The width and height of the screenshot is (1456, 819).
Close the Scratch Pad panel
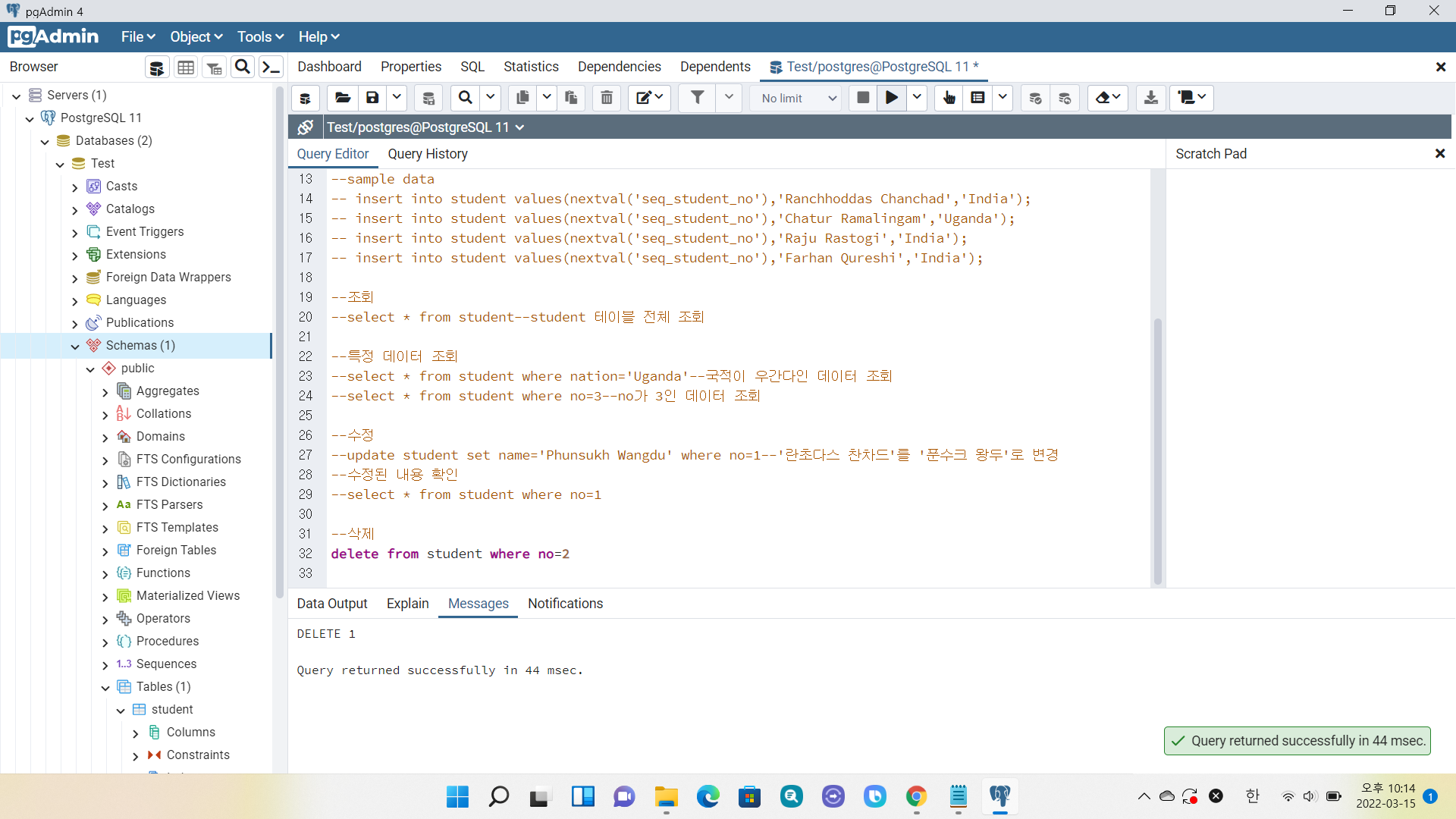click(1440, 154)
